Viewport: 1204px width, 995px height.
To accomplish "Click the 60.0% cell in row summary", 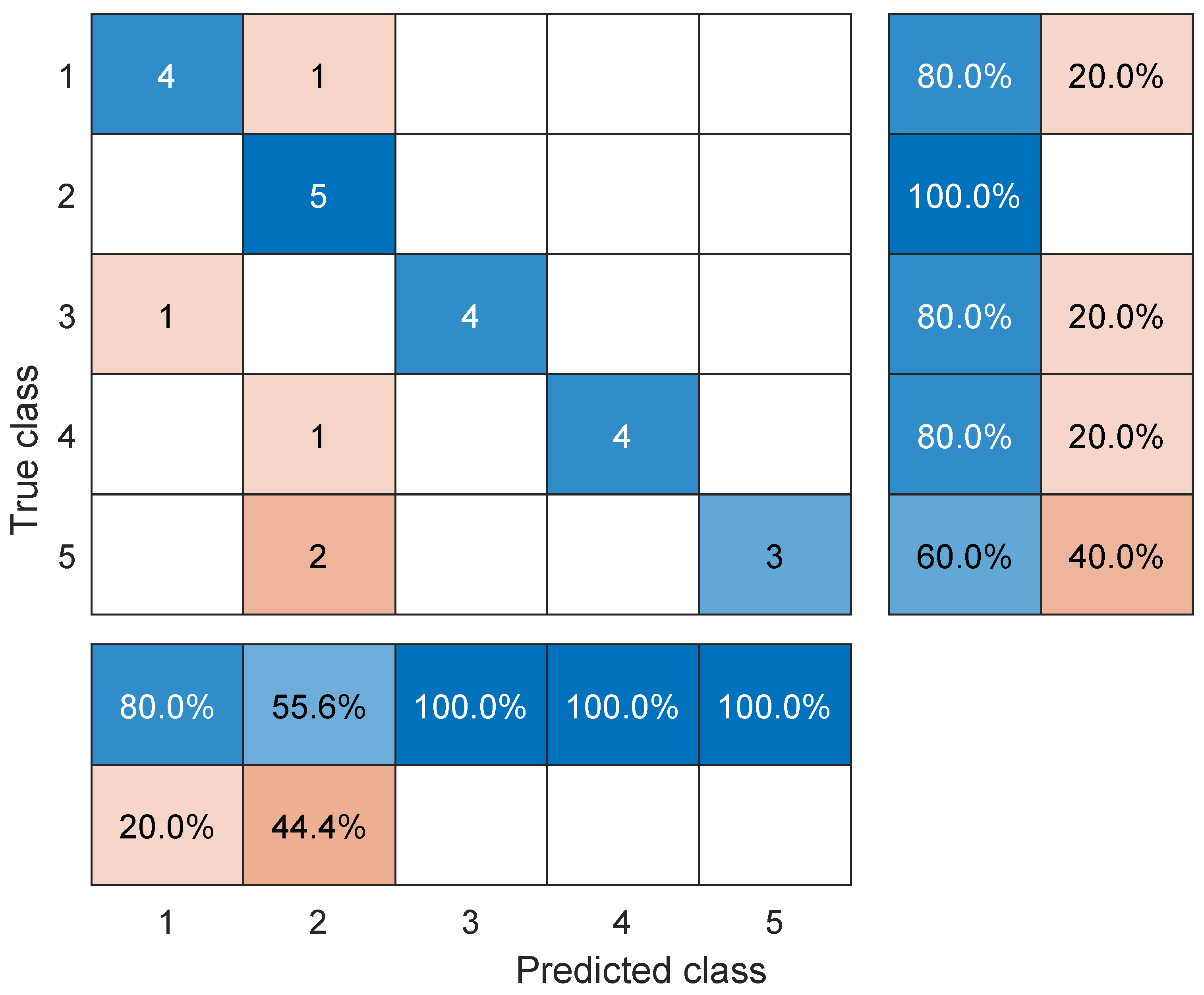I will (x=964, y=554).
